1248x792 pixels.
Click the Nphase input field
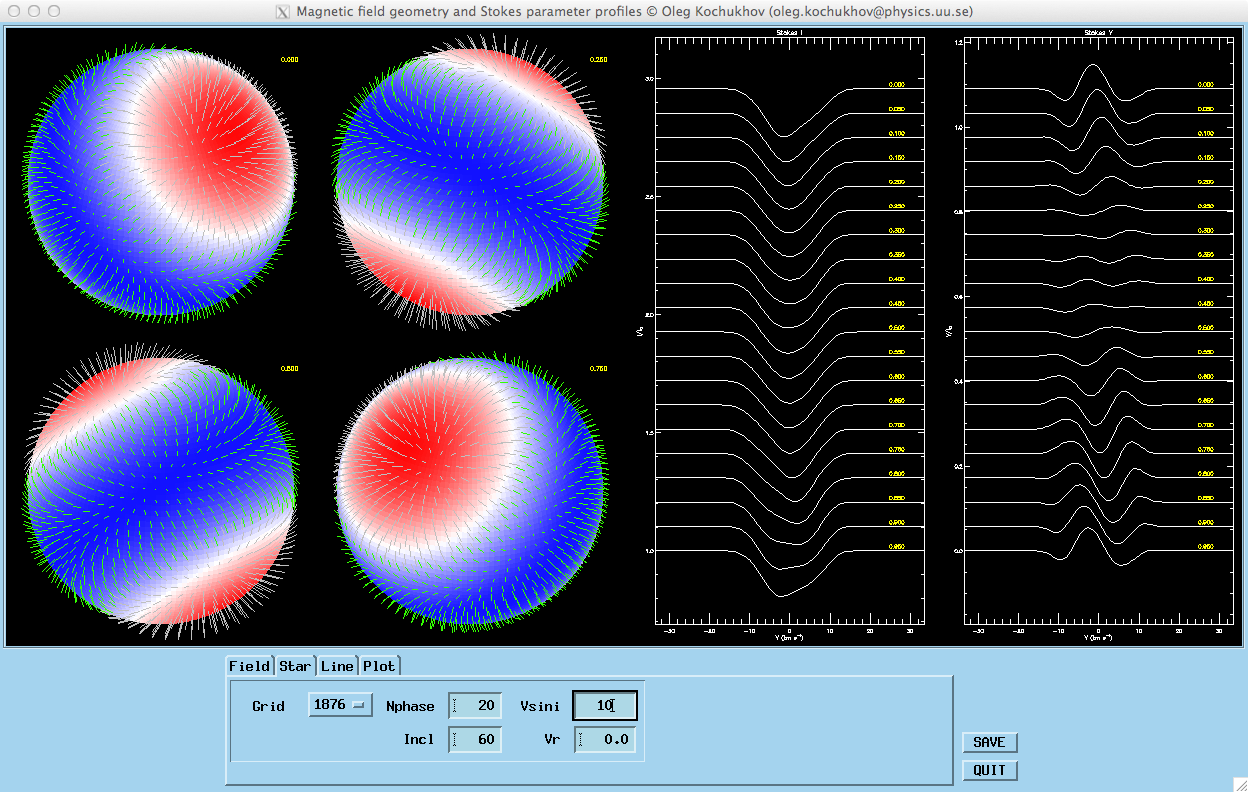[475, 706]
